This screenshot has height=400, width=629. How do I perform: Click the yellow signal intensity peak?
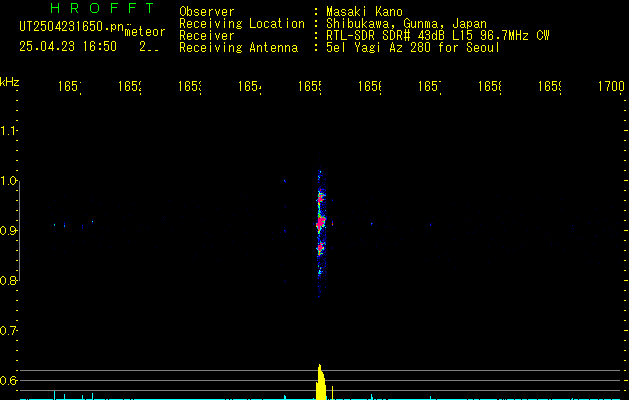[321, 382]
